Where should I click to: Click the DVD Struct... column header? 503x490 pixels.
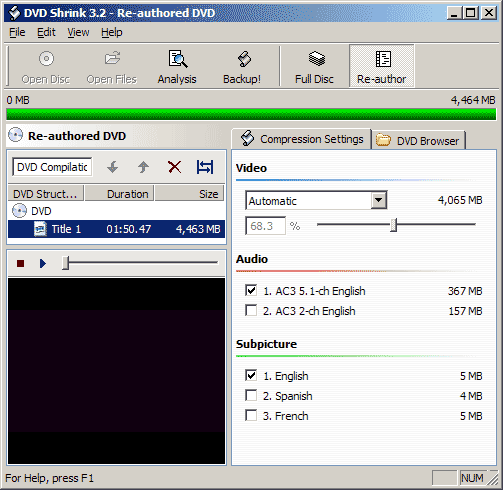tap(46, 194)
